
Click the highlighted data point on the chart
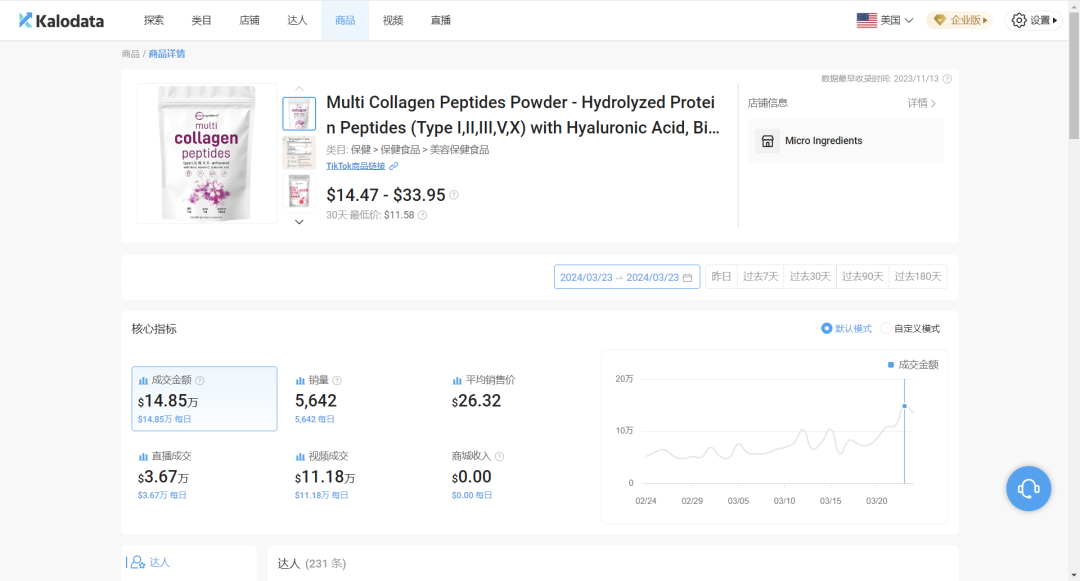point(904,405)
